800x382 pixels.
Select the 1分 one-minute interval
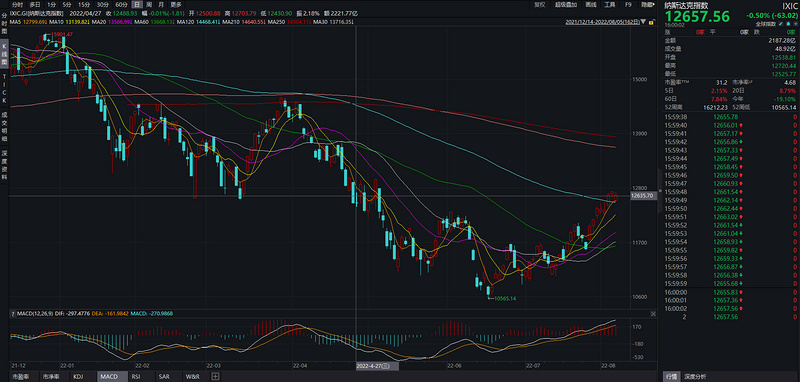51,5
